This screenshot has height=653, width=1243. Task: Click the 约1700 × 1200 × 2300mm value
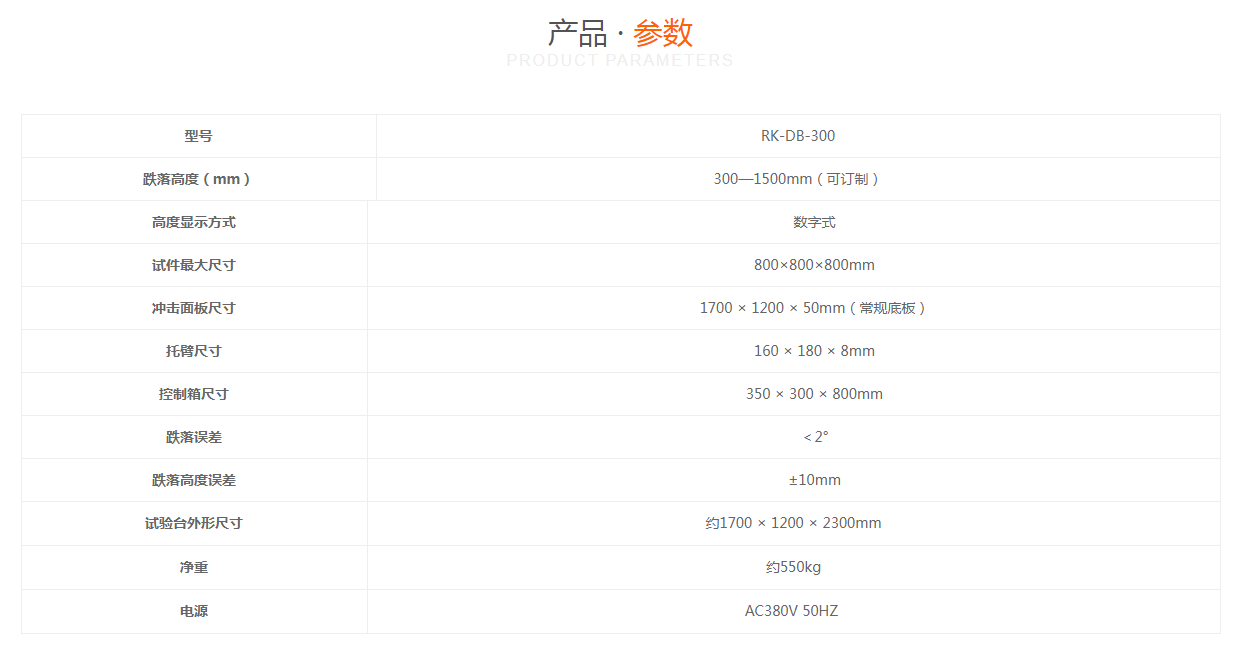click(x=793, y=523)
